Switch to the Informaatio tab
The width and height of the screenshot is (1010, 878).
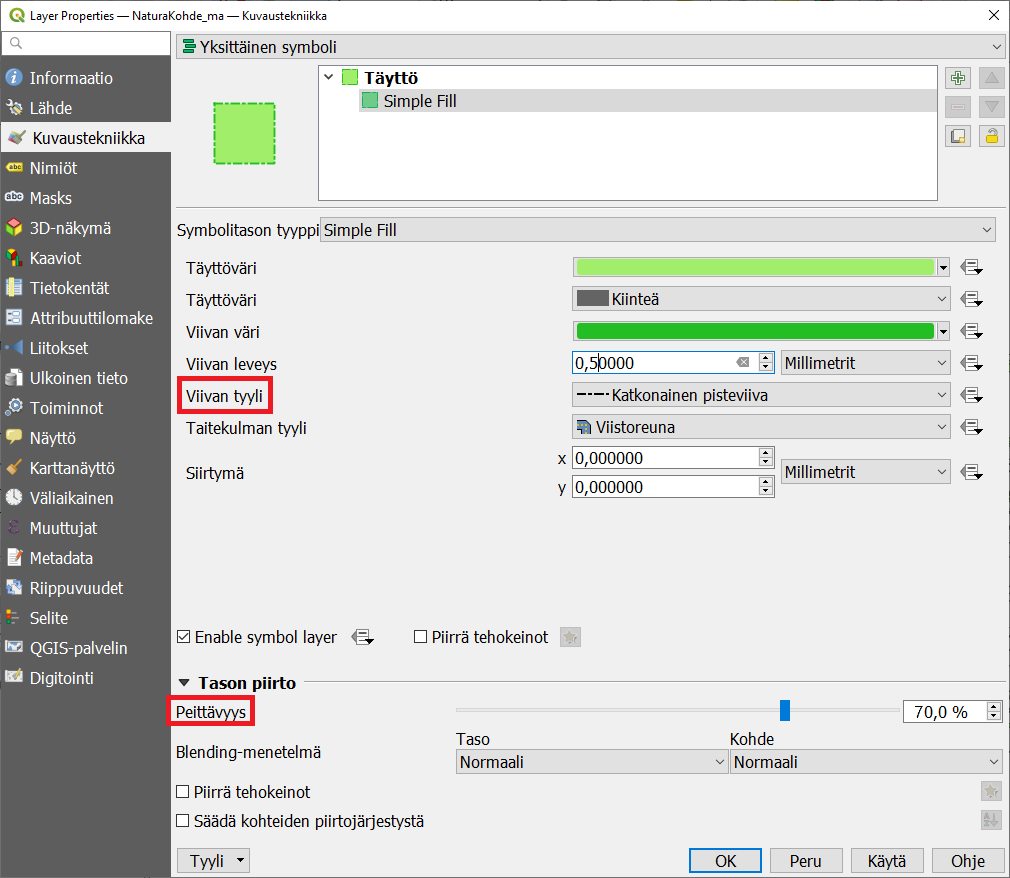[x=71, y=78]
